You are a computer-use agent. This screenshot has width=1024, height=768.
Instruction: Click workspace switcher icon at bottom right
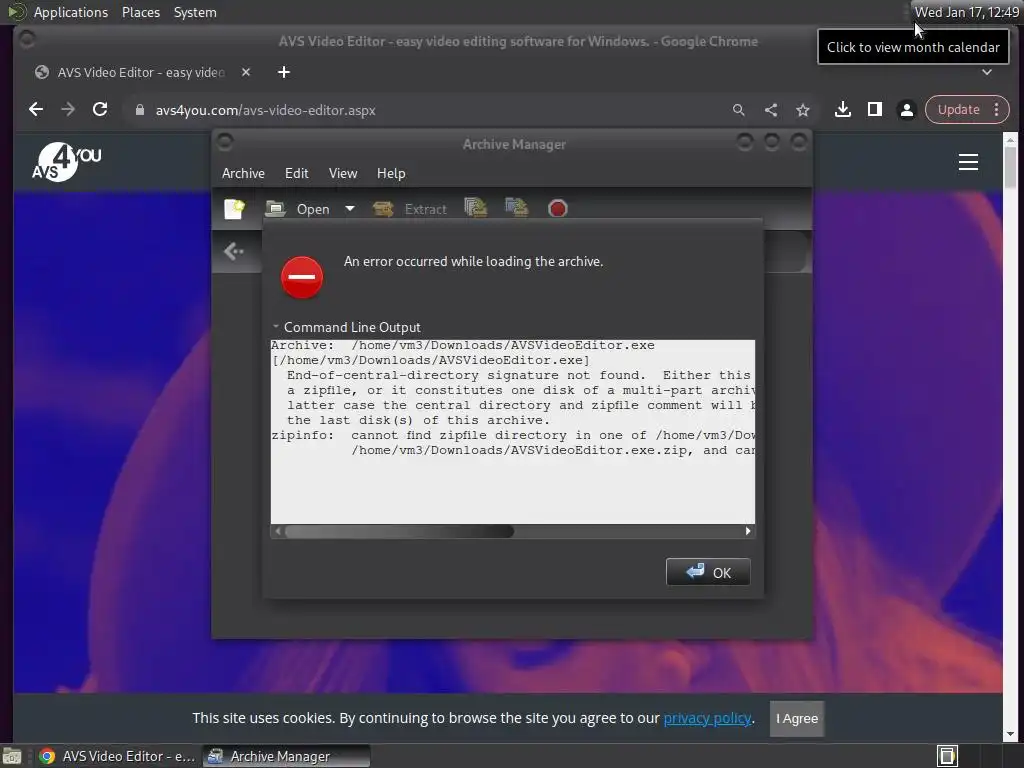(947, 756)
